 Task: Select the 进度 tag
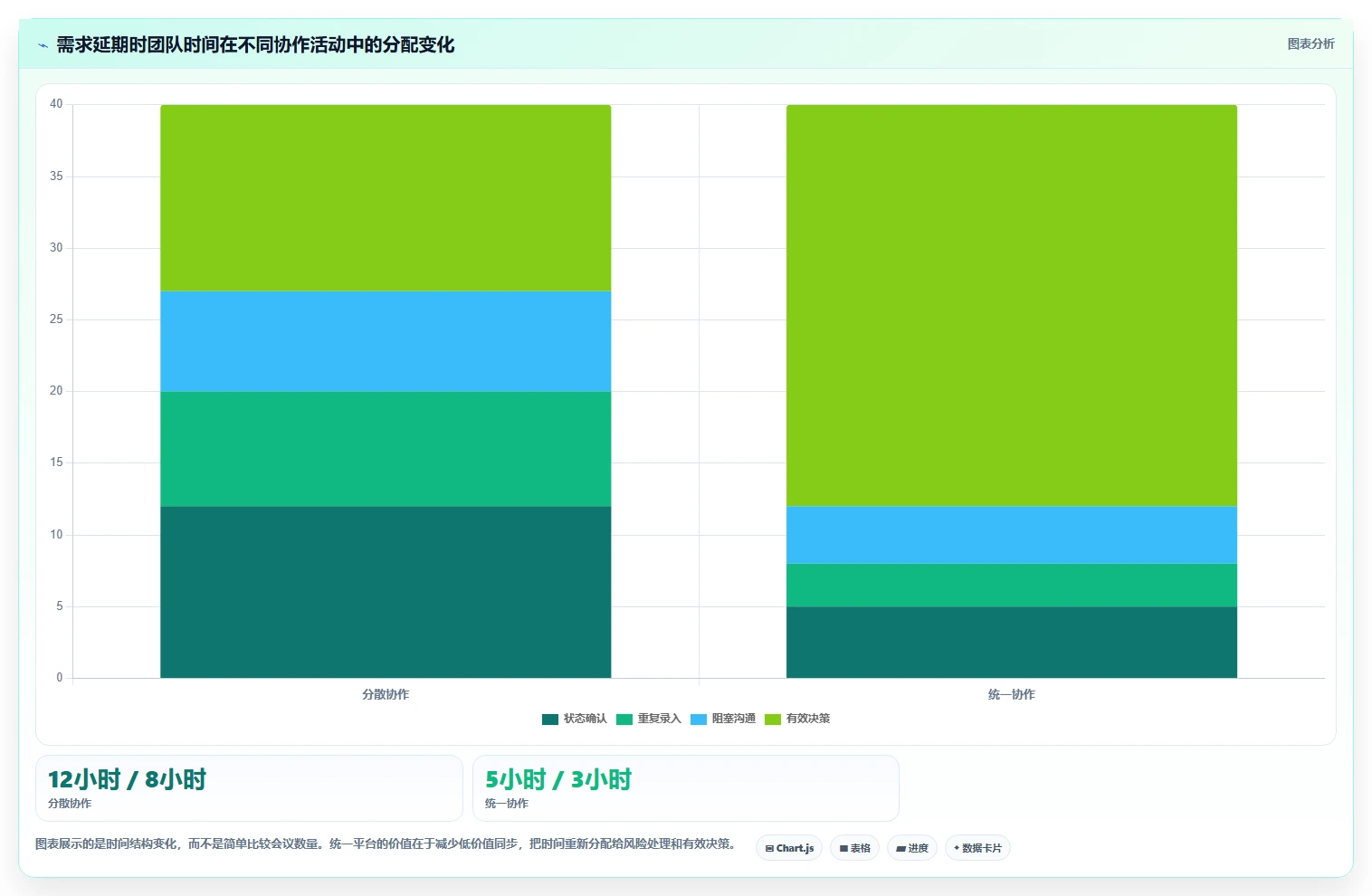[912, 848]
